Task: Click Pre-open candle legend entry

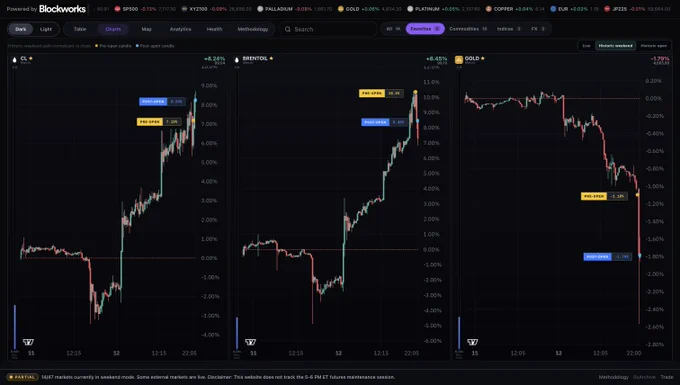Action: tap(113, 46)
